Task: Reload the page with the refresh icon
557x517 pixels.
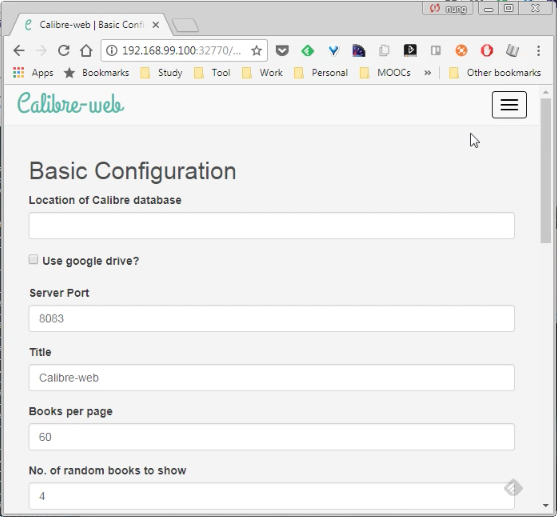Action: click(x=64, y=51)
